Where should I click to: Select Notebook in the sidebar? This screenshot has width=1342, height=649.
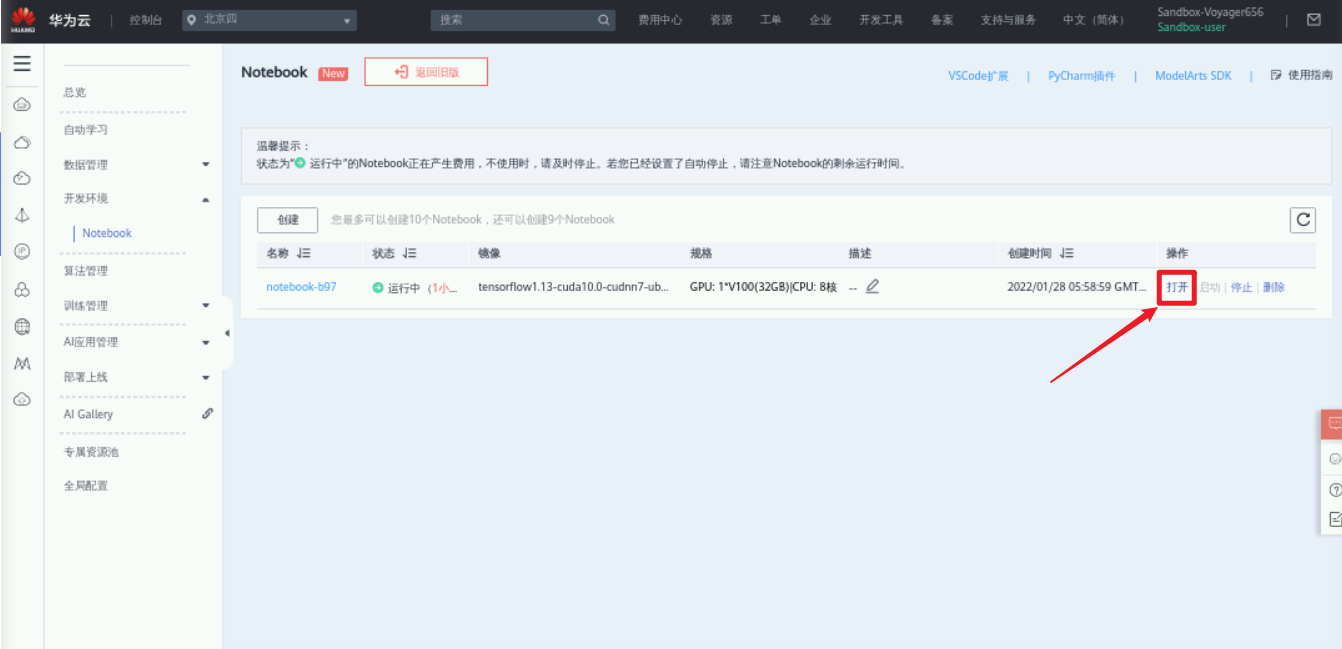pos(107,233)
